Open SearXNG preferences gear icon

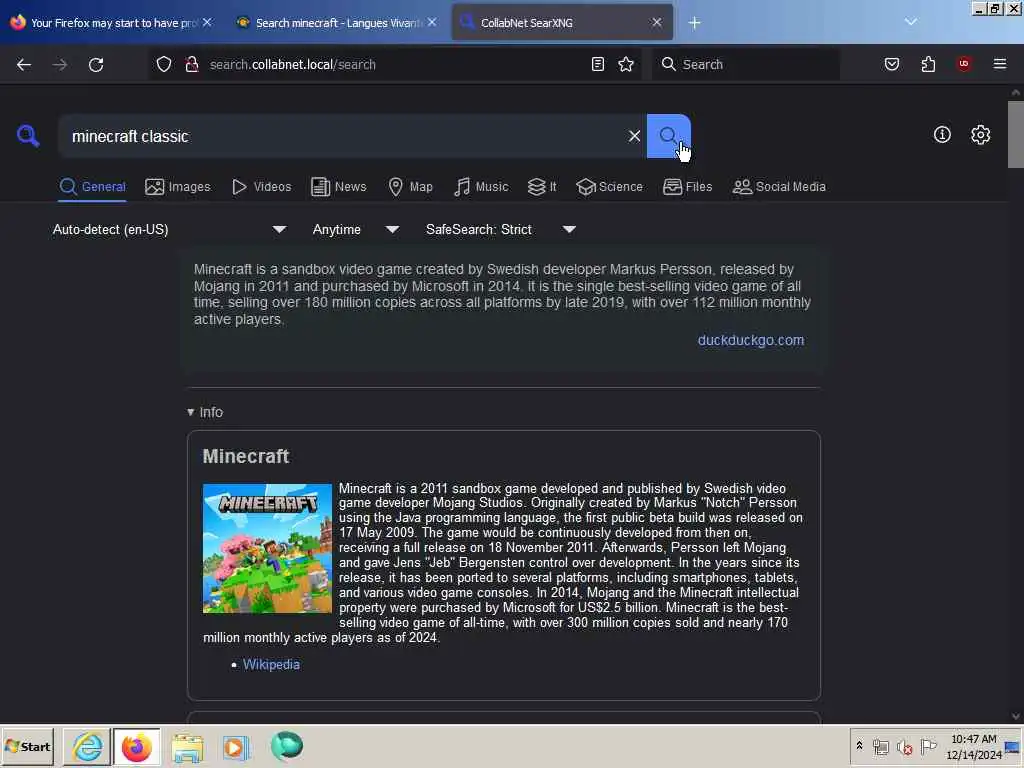coord(980,135)
